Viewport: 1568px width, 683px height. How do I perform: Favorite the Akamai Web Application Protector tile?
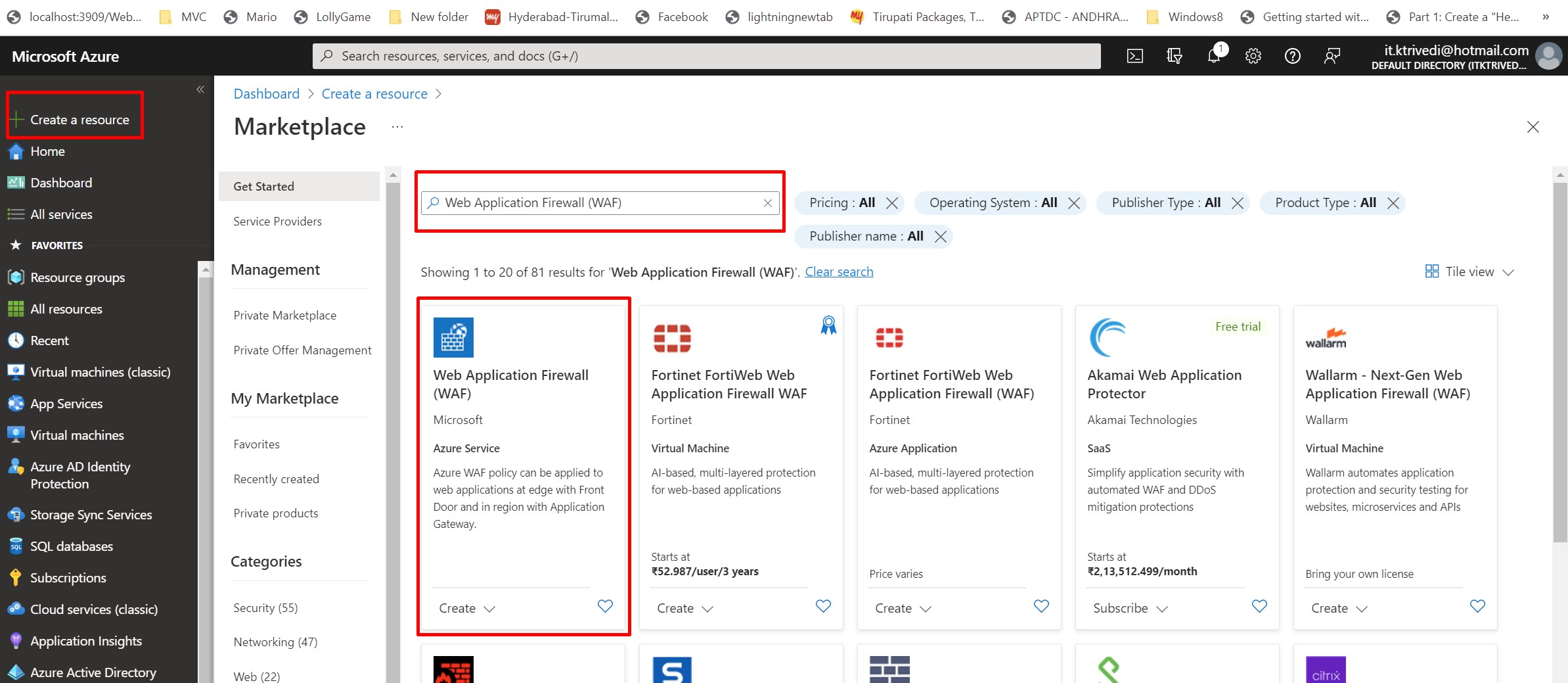click(1259, 606)
